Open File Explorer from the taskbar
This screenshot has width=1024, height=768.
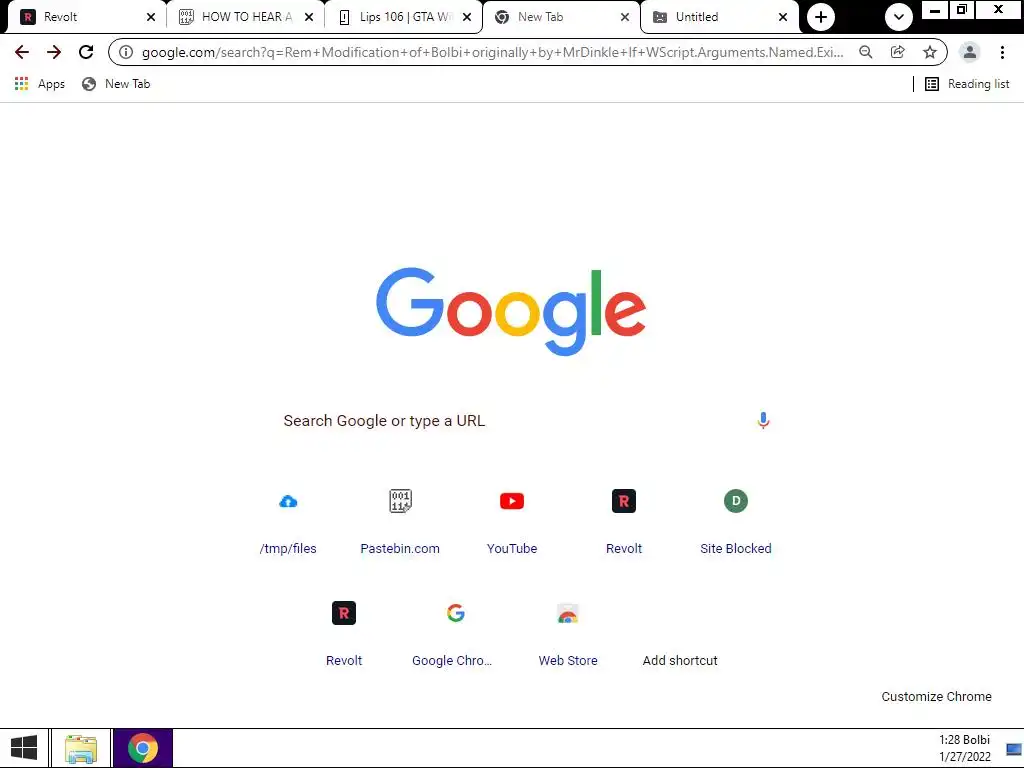[x=81, y=748]
